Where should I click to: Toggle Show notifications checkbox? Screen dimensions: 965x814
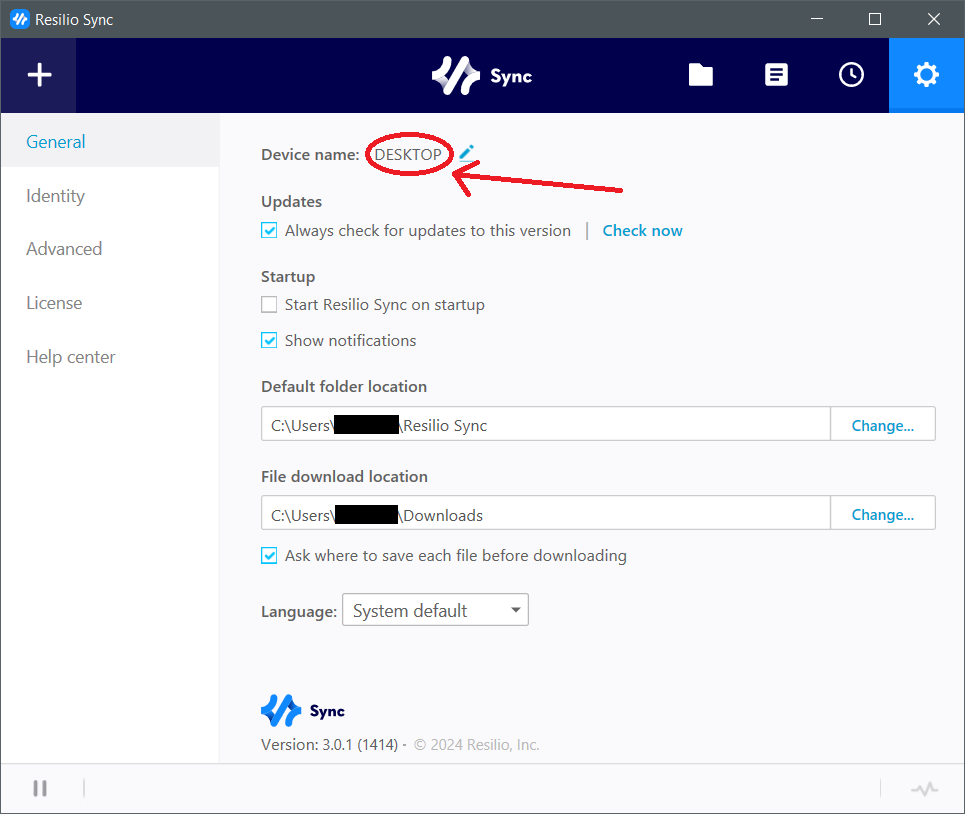pyautogui.click(x=269, y=340)
